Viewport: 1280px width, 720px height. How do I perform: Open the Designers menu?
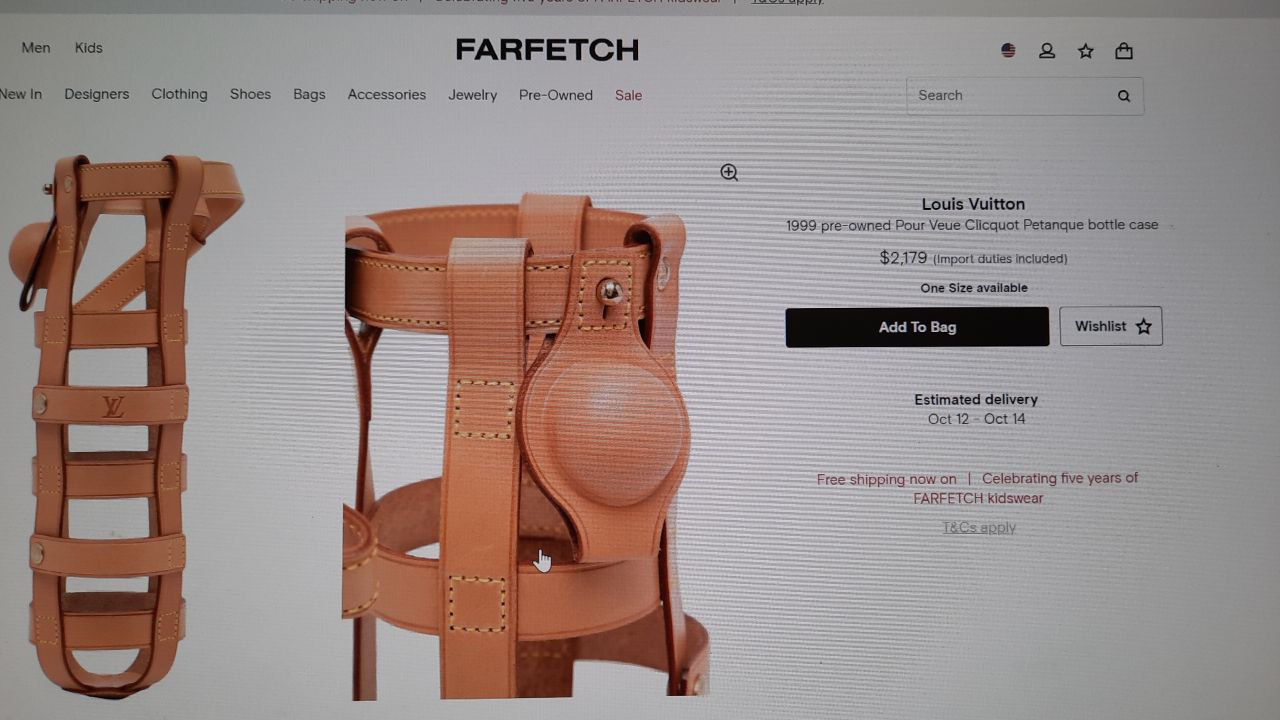(x=97, y=94)
